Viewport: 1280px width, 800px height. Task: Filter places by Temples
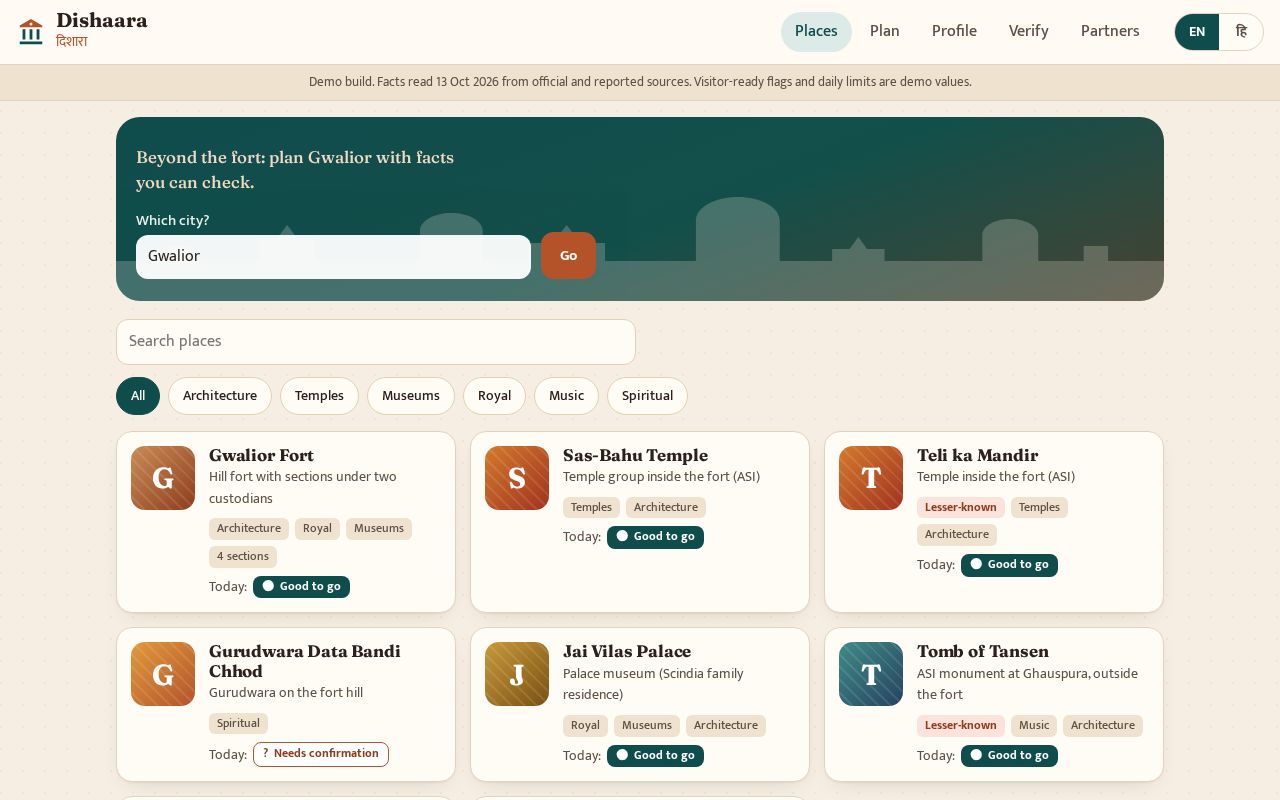pos(319,396)
